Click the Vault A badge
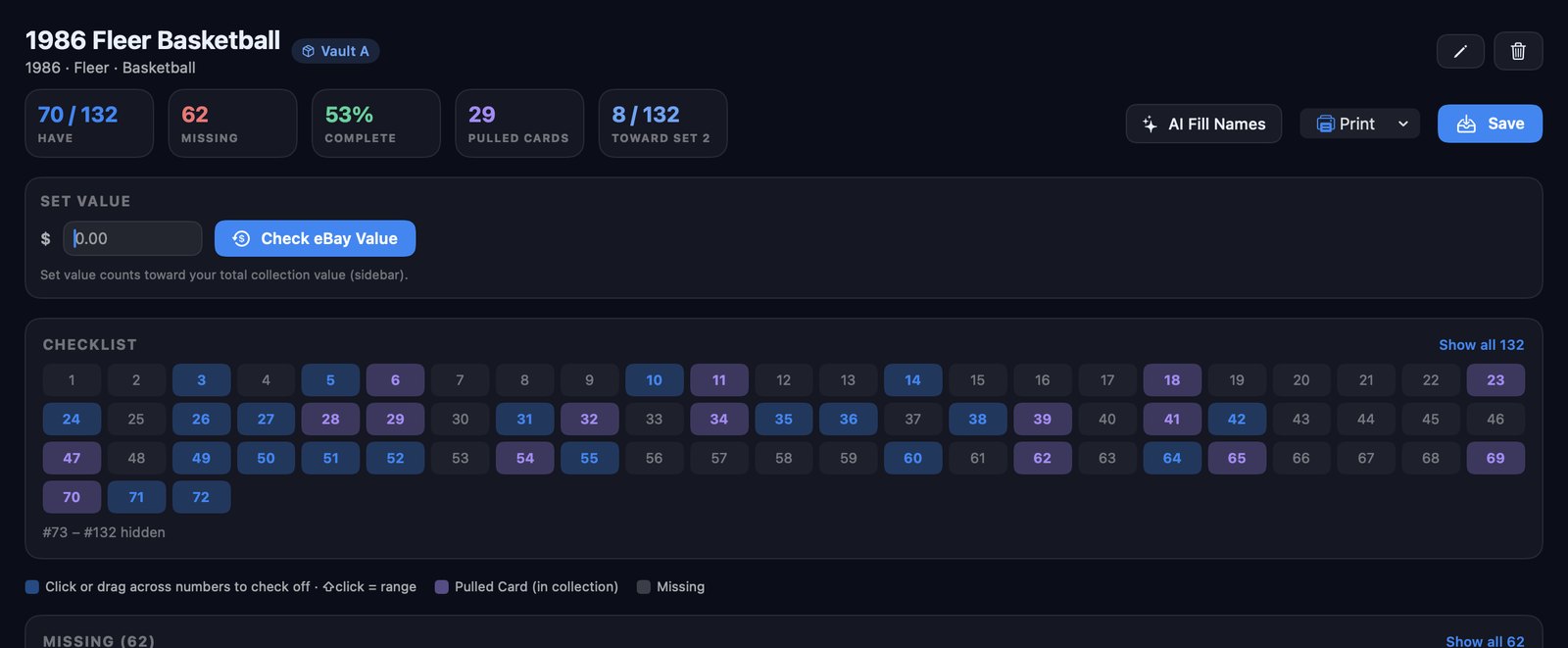1568x648 pixels. [335, 51]
